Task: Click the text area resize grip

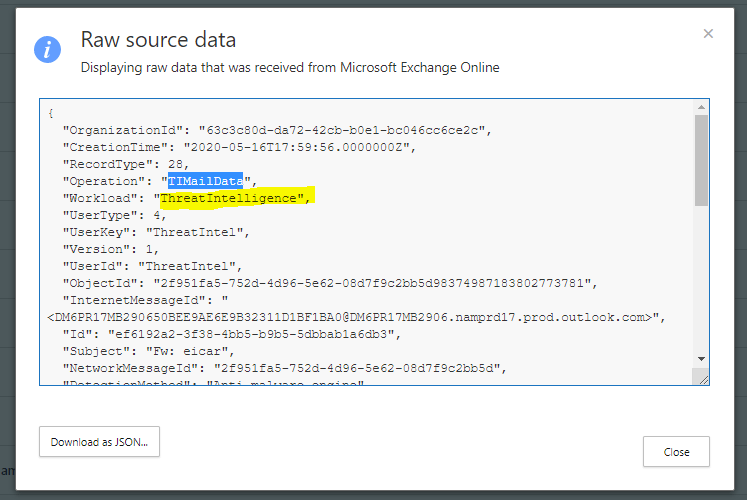Action: [x=702, y=378]
